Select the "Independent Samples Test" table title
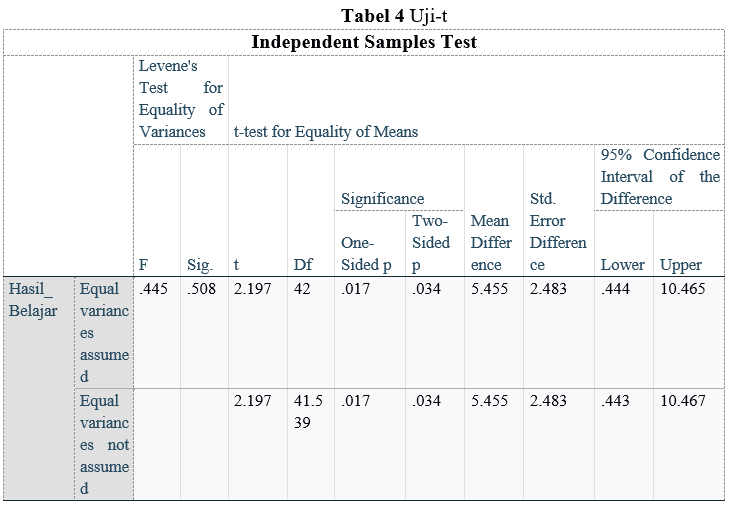This screenshot has height=506, width=730. [363, 42]
